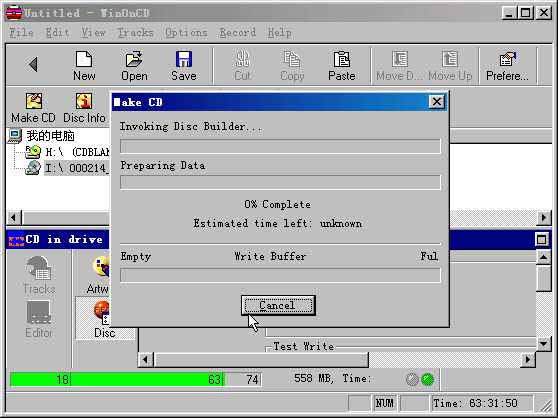This screenshot has height=418, width=558.
Task: Open the View menu
Action: [93, 32]
